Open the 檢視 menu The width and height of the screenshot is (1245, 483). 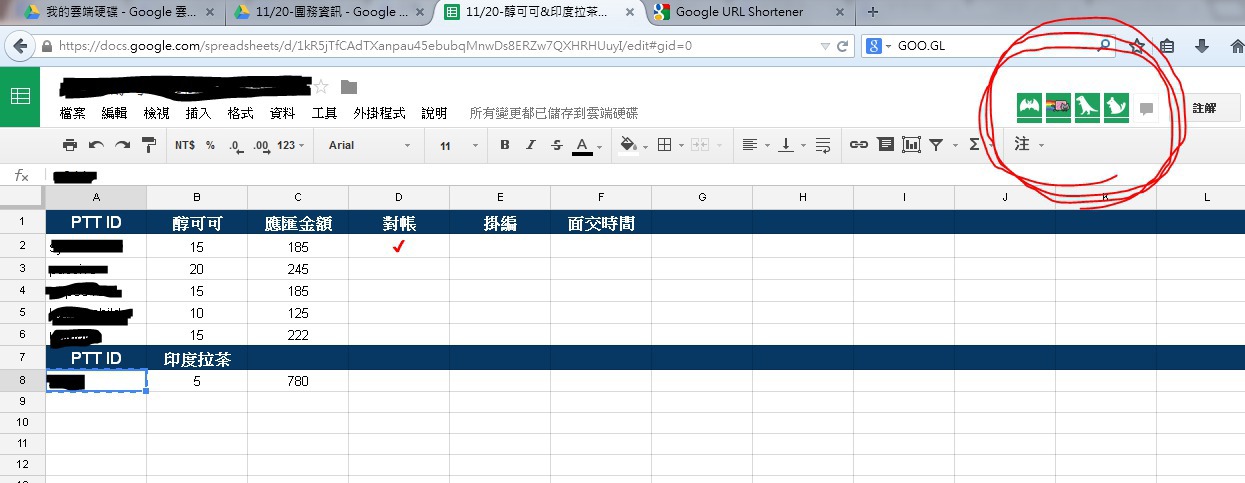(x=157, y=114)
